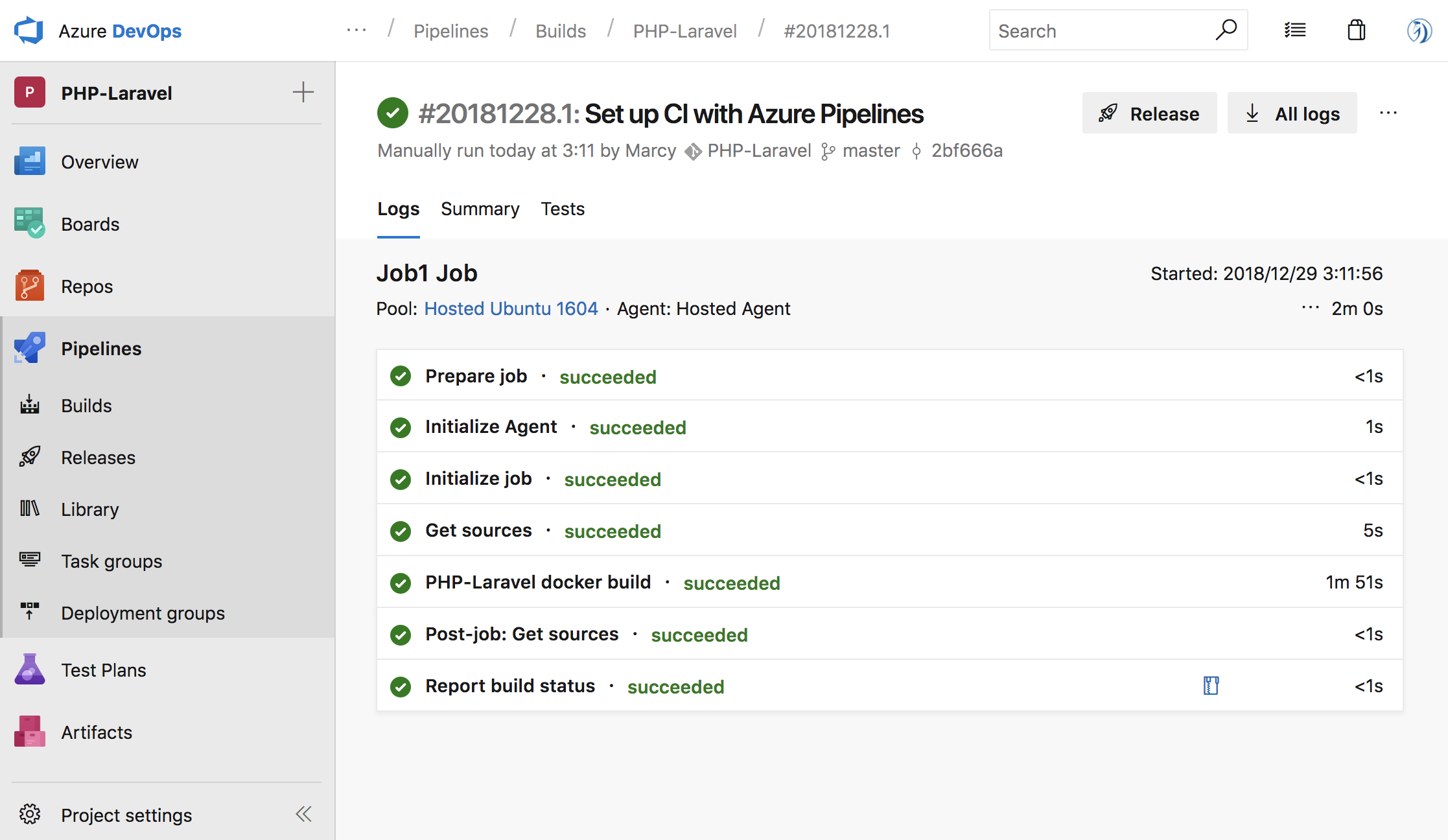Click Project settings gear icon
This screenshot has height=840, width=1448.
tap(29, 814)
